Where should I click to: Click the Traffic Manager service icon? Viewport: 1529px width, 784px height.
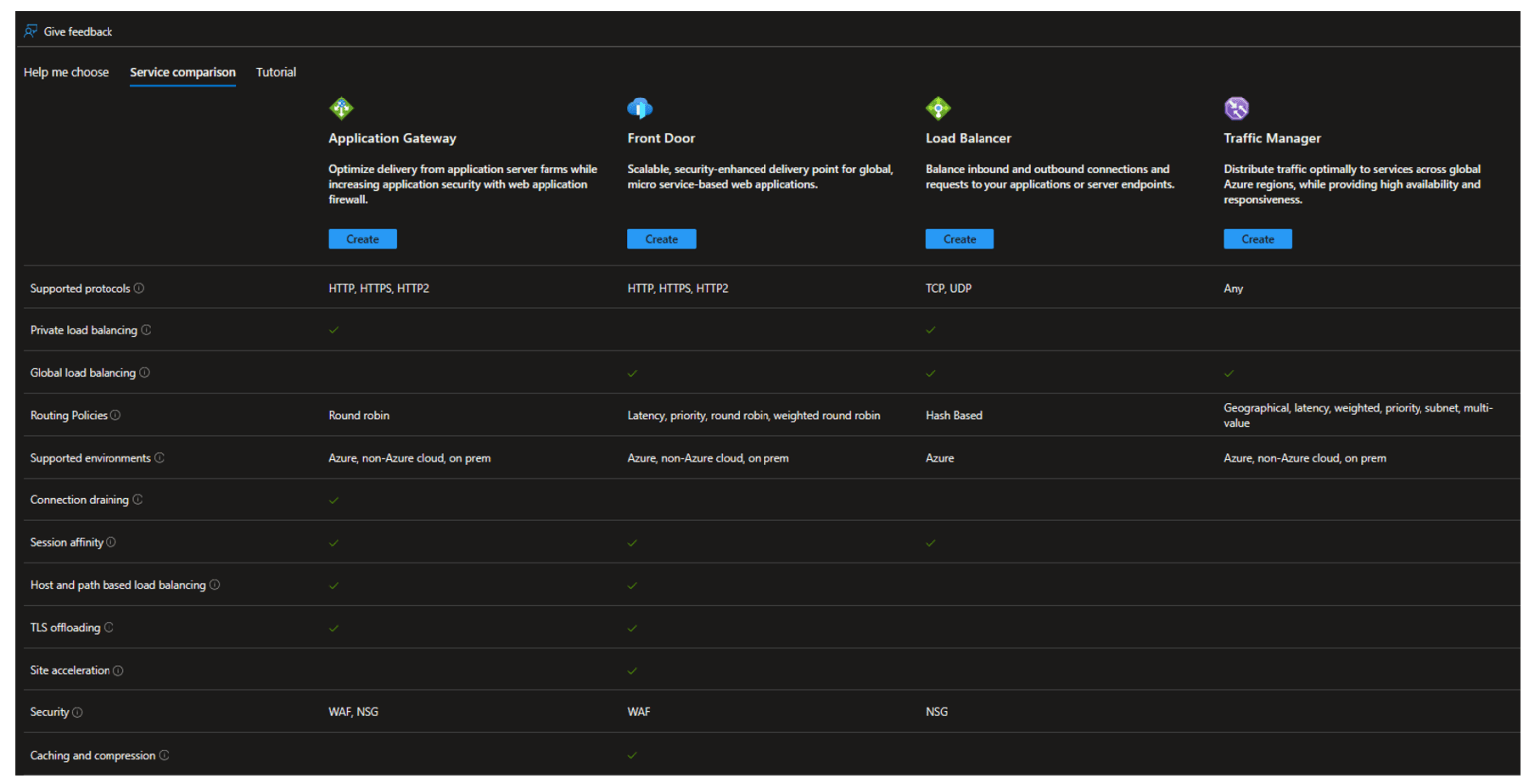(1237, 107)
